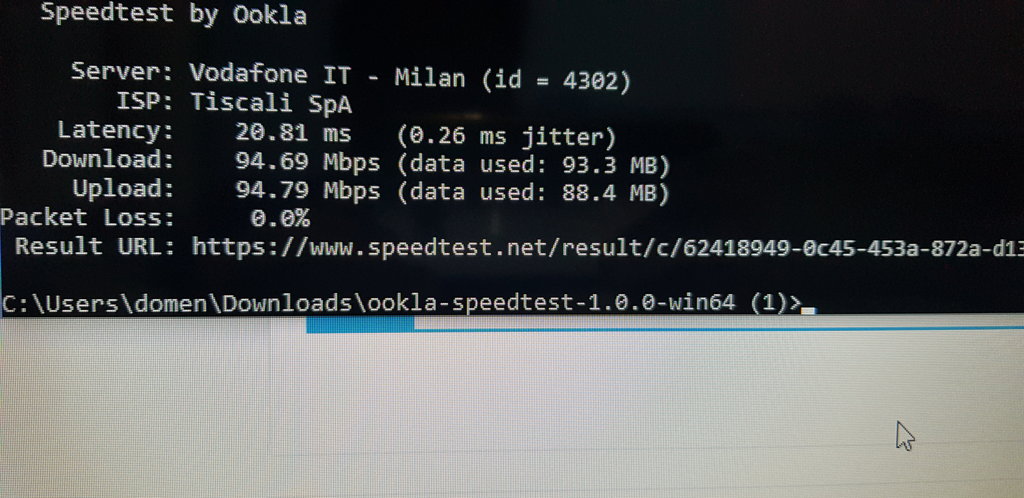Click the ISP value Tiscali SpA
The width and height of the screenshot is (1024, 498).
coord(271,103)
